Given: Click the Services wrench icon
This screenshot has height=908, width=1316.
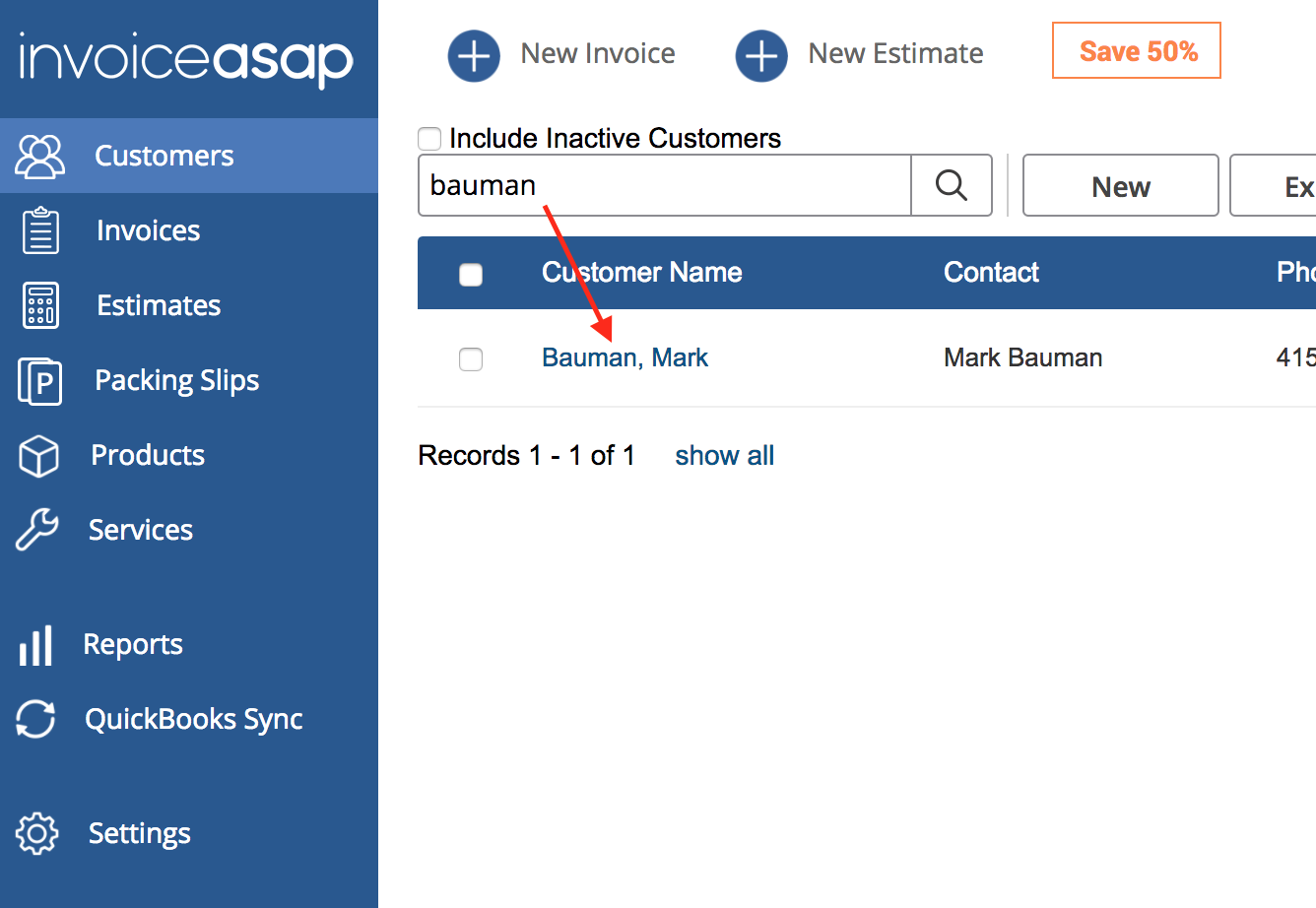Looking at the screenshot, I should [x=37, y=530].
